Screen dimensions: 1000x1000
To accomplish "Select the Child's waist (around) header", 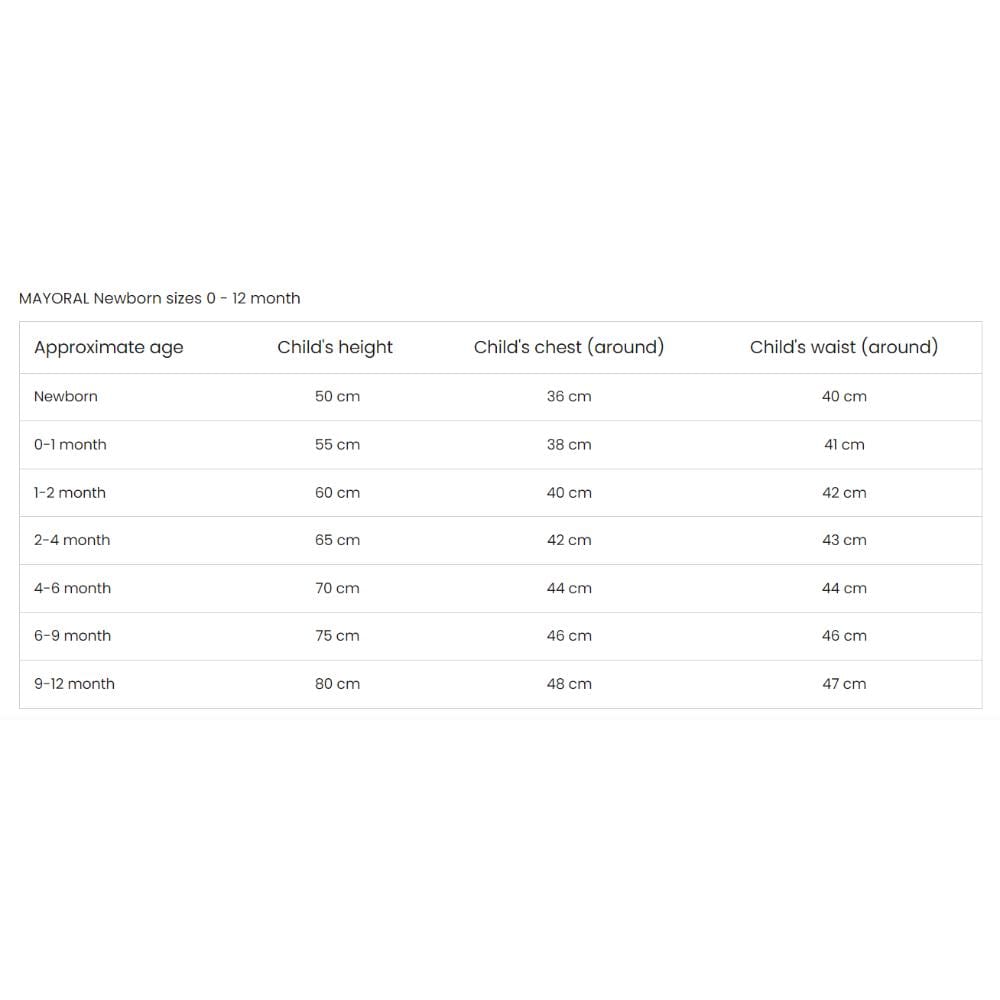I will click(x=844, y=348).
